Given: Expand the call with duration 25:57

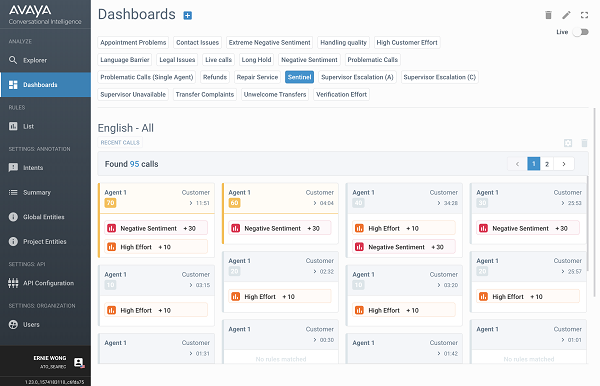Looking at the screenshot, I should pyautogui.click(x=563, y=272).
